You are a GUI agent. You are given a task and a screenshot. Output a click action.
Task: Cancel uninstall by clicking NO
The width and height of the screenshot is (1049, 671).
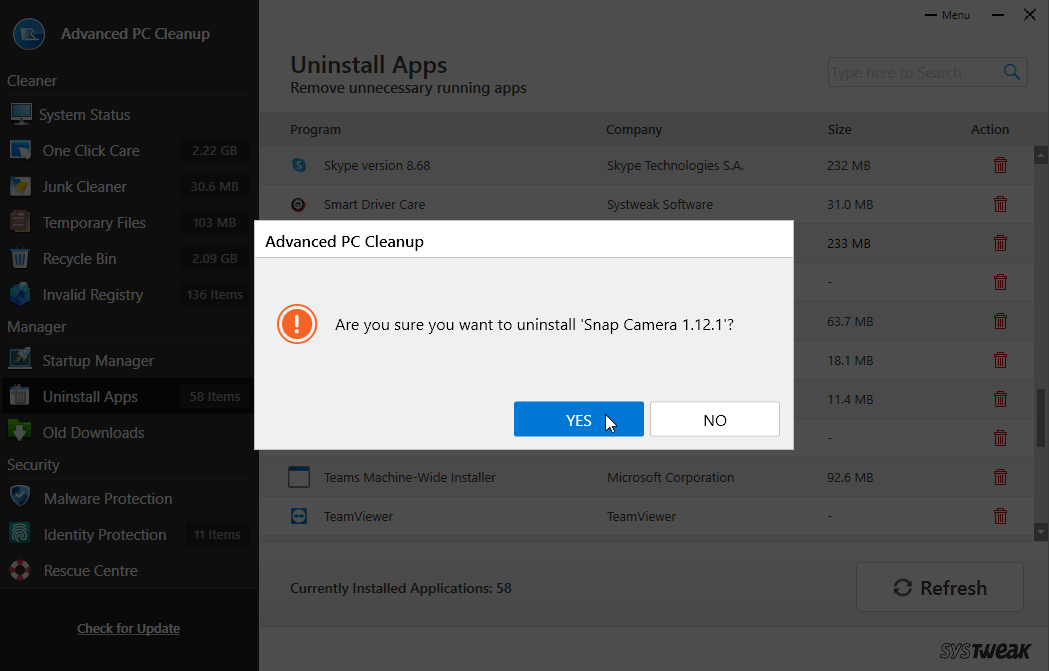pos(714,420)
